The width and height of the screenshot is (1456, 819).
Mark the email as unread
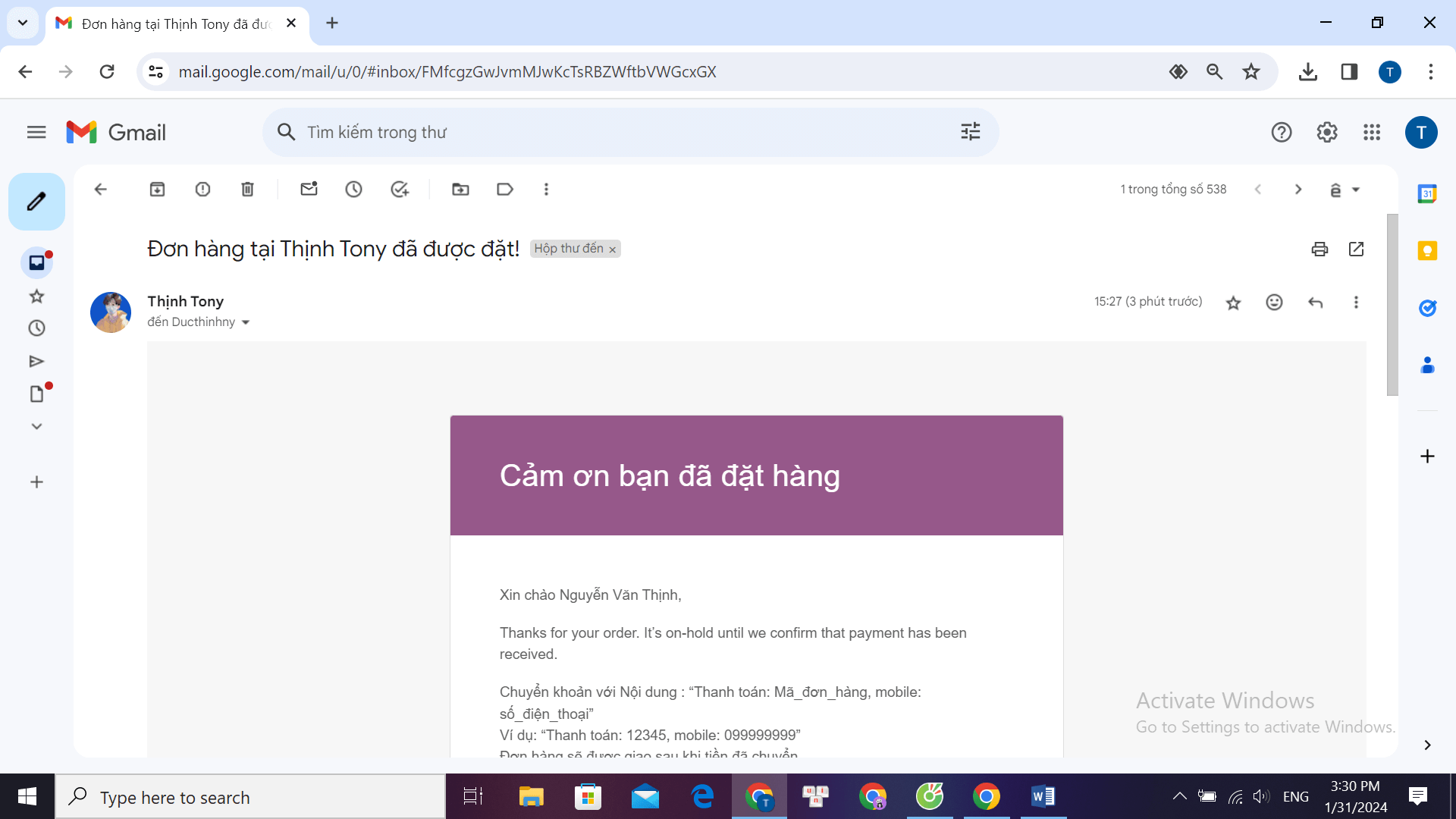tap(308, 189)
